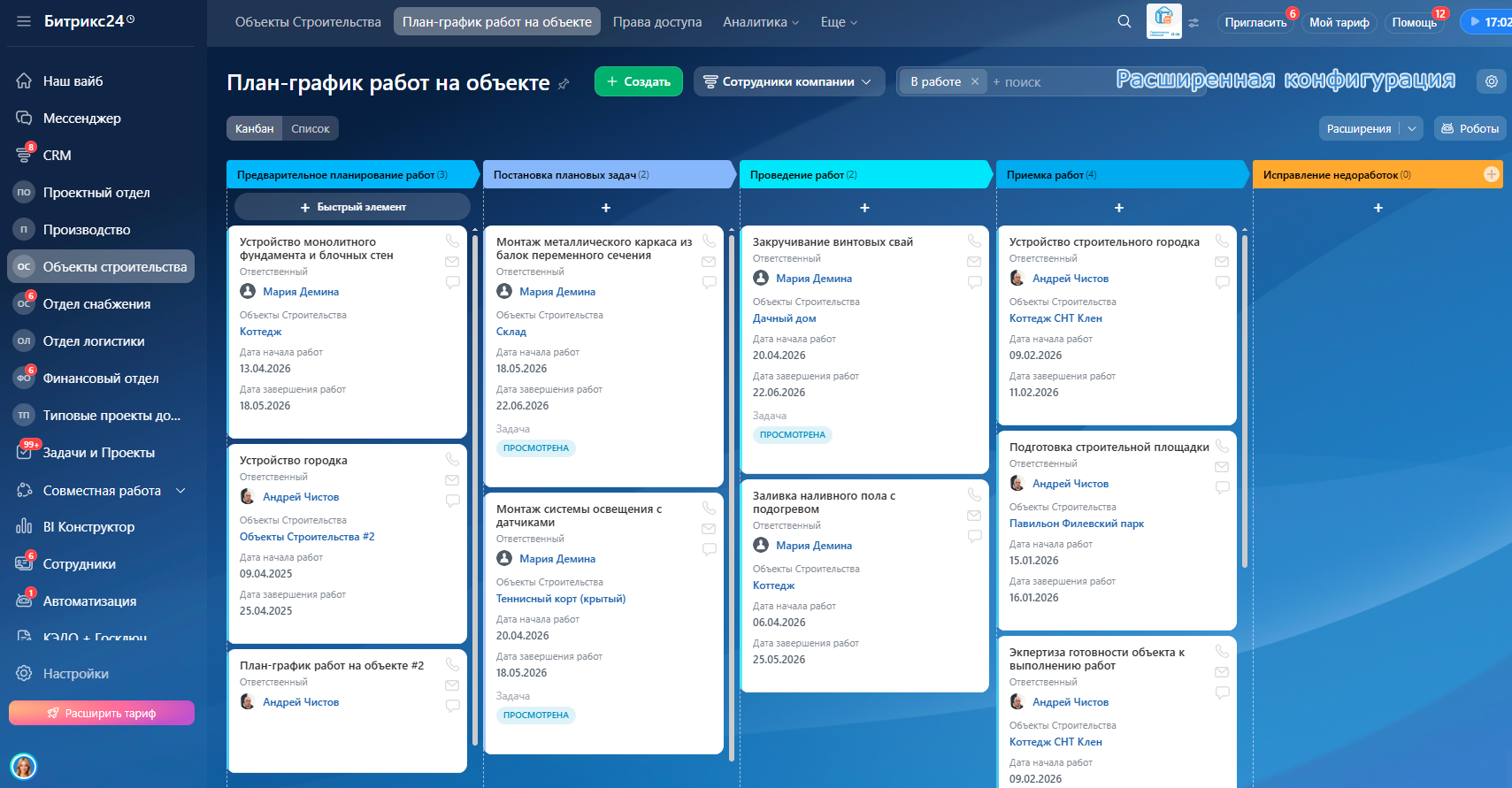Click the search magnifier icon in top bar
1512x788 pixels.
[1124, 21]
